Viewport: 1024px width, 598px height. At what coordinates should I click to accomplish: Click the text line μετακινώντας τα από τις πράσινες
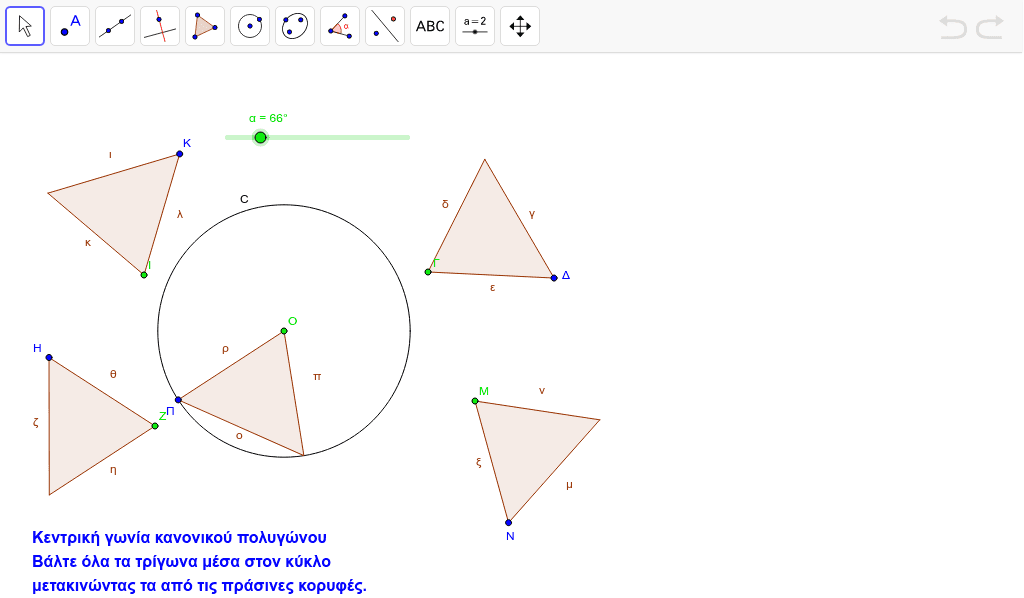tap(199, 586)
